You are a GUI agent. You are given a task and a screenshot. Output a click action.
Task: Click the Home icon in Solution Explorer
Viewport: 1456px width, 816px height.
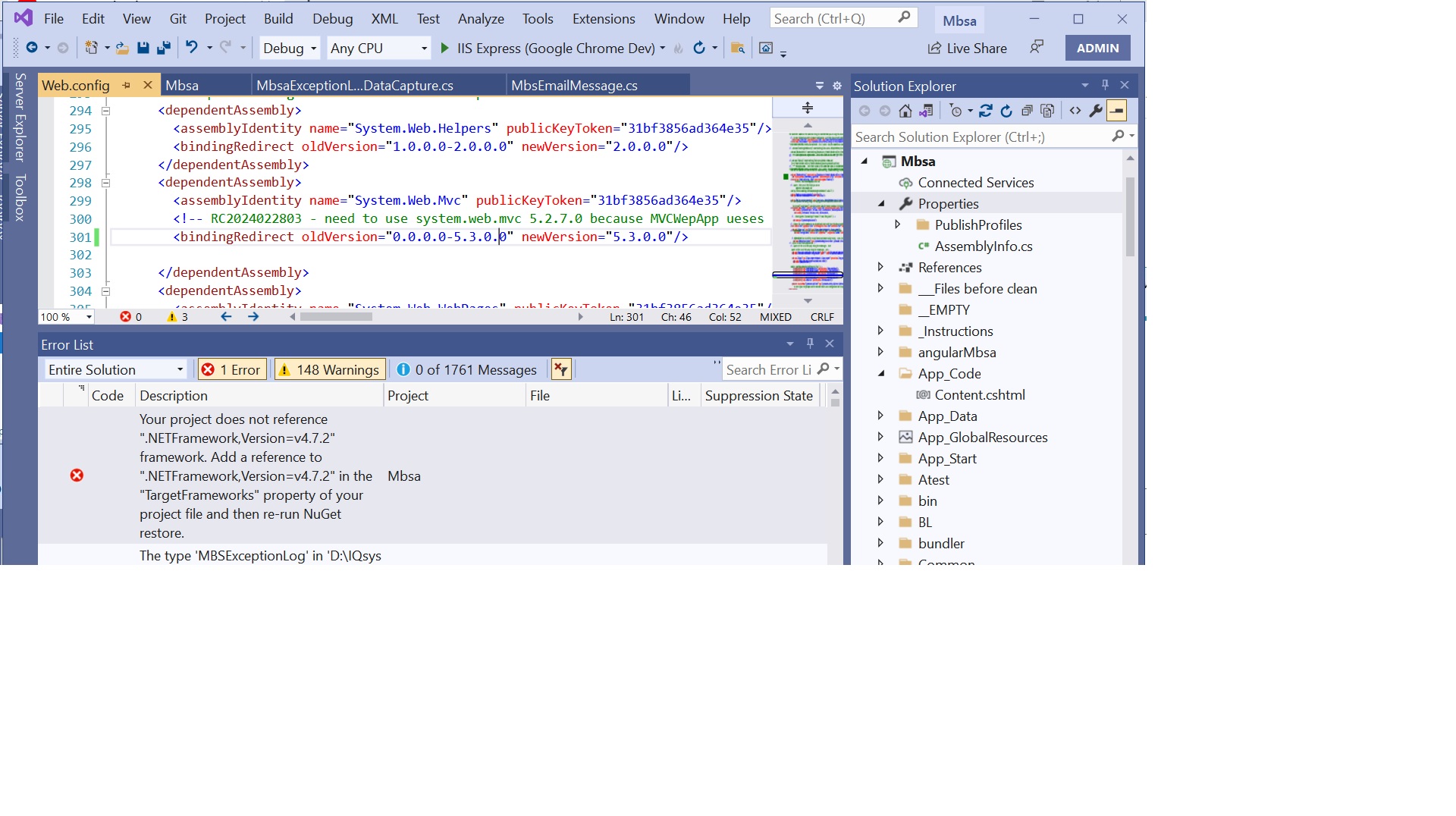coord(905,111)
